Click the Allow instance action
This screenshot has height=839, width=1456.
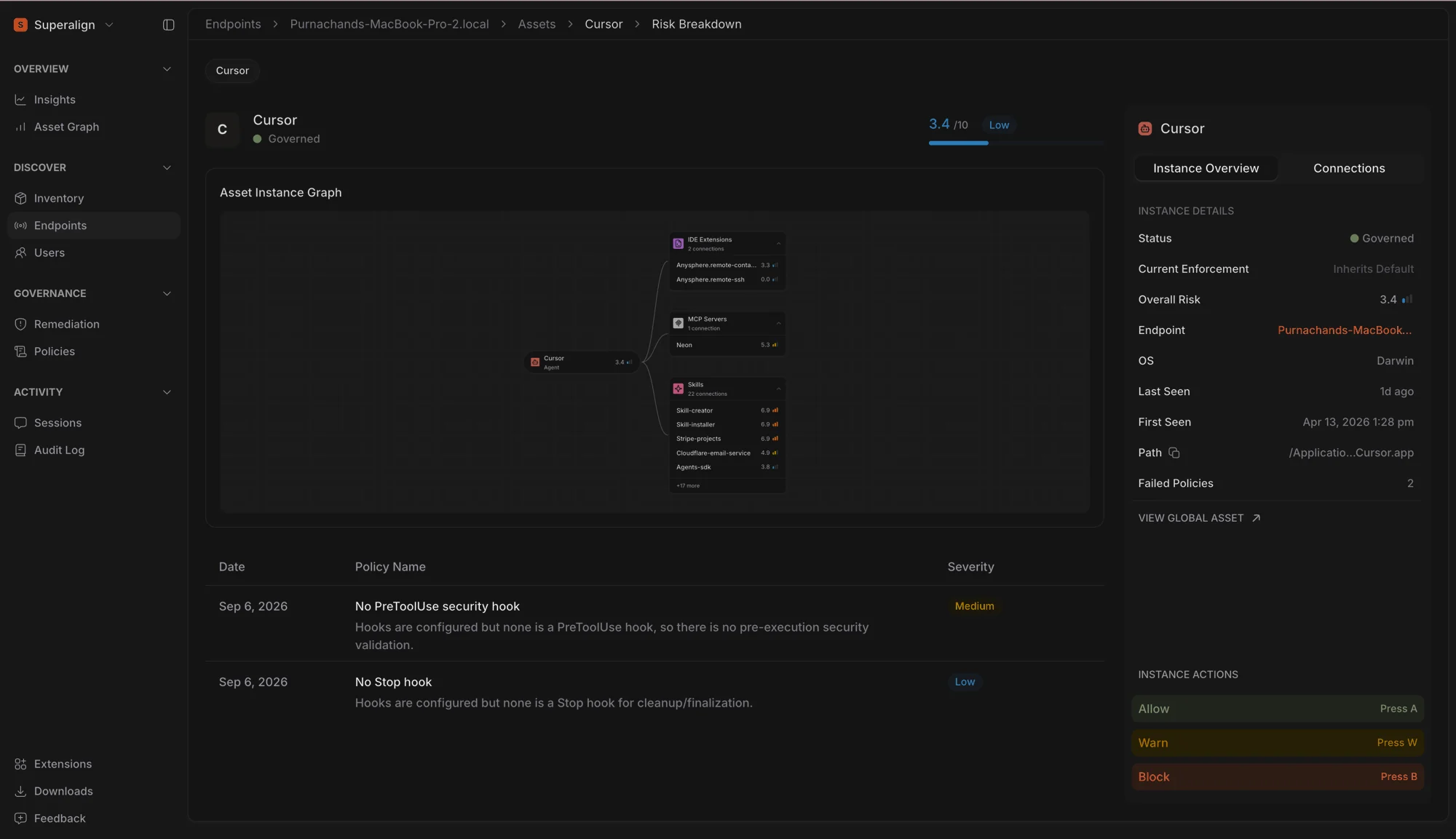coord(1277,709)
